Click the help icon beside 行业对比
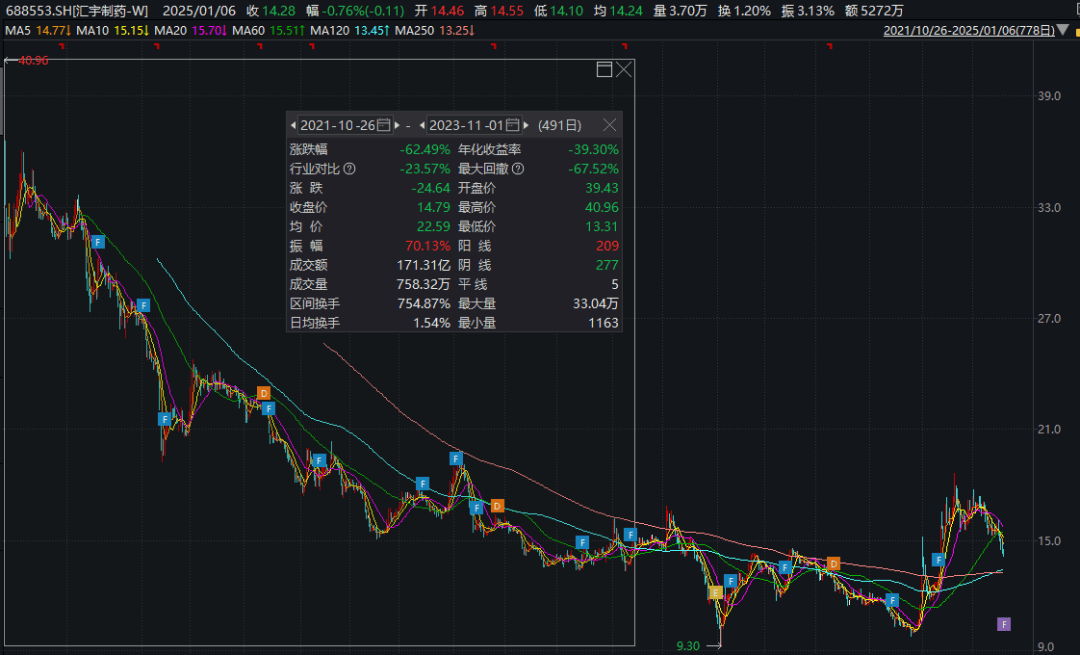 pos(349,169)
